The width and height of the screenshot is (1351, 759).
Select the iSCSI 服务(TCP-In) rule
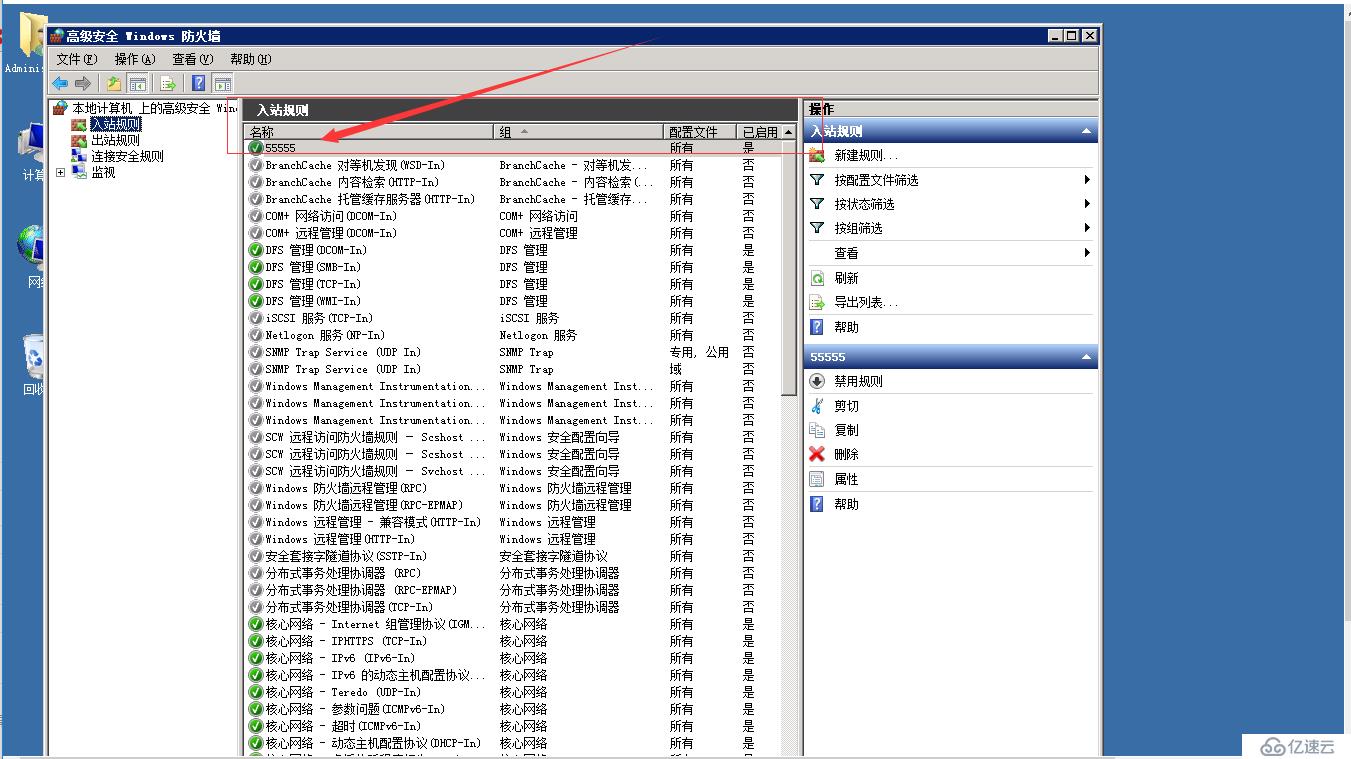tap(513, 318)
